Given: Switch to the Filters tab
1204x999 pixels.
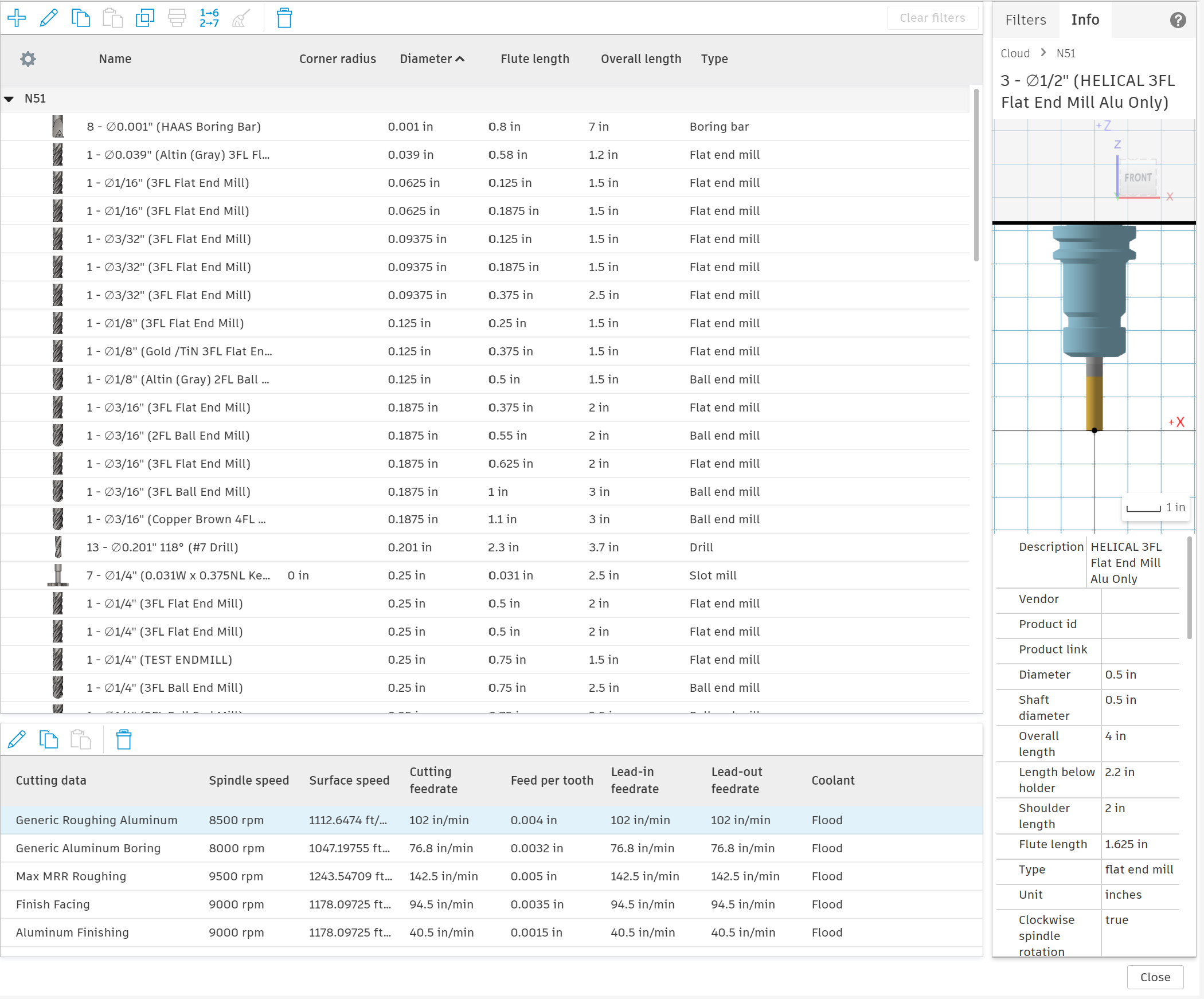Looking at the screenshot, I should pyautogui.click(x=1025, y=20).
